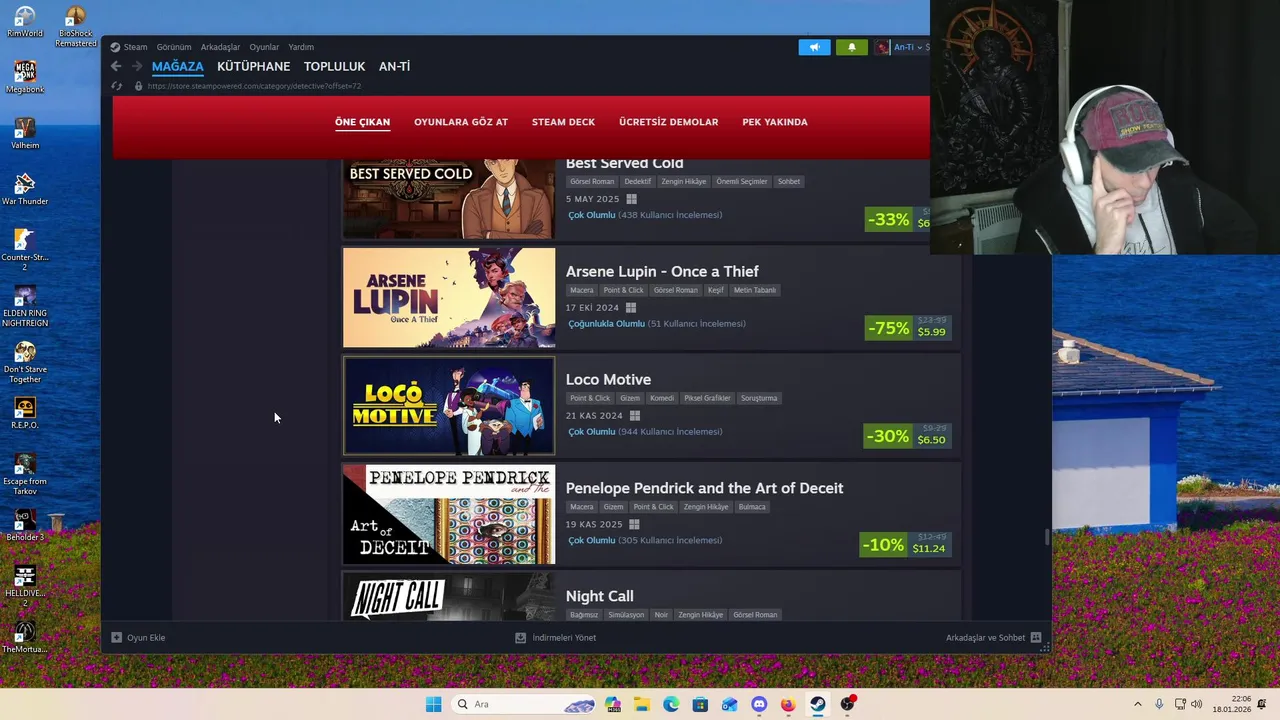Click the Bulmaca tag on Penelope Pendrick

tap(752, 507)
